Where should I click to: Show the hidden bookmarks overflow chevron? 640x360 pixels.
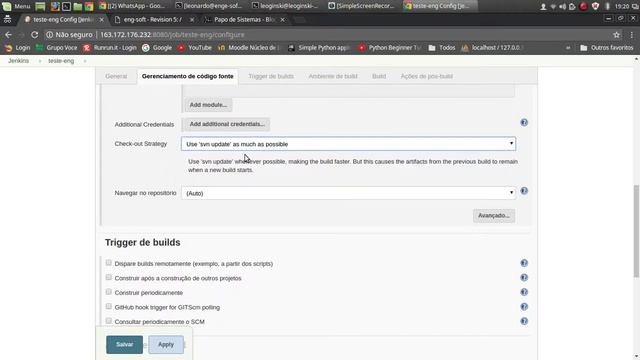pos(568,48)
